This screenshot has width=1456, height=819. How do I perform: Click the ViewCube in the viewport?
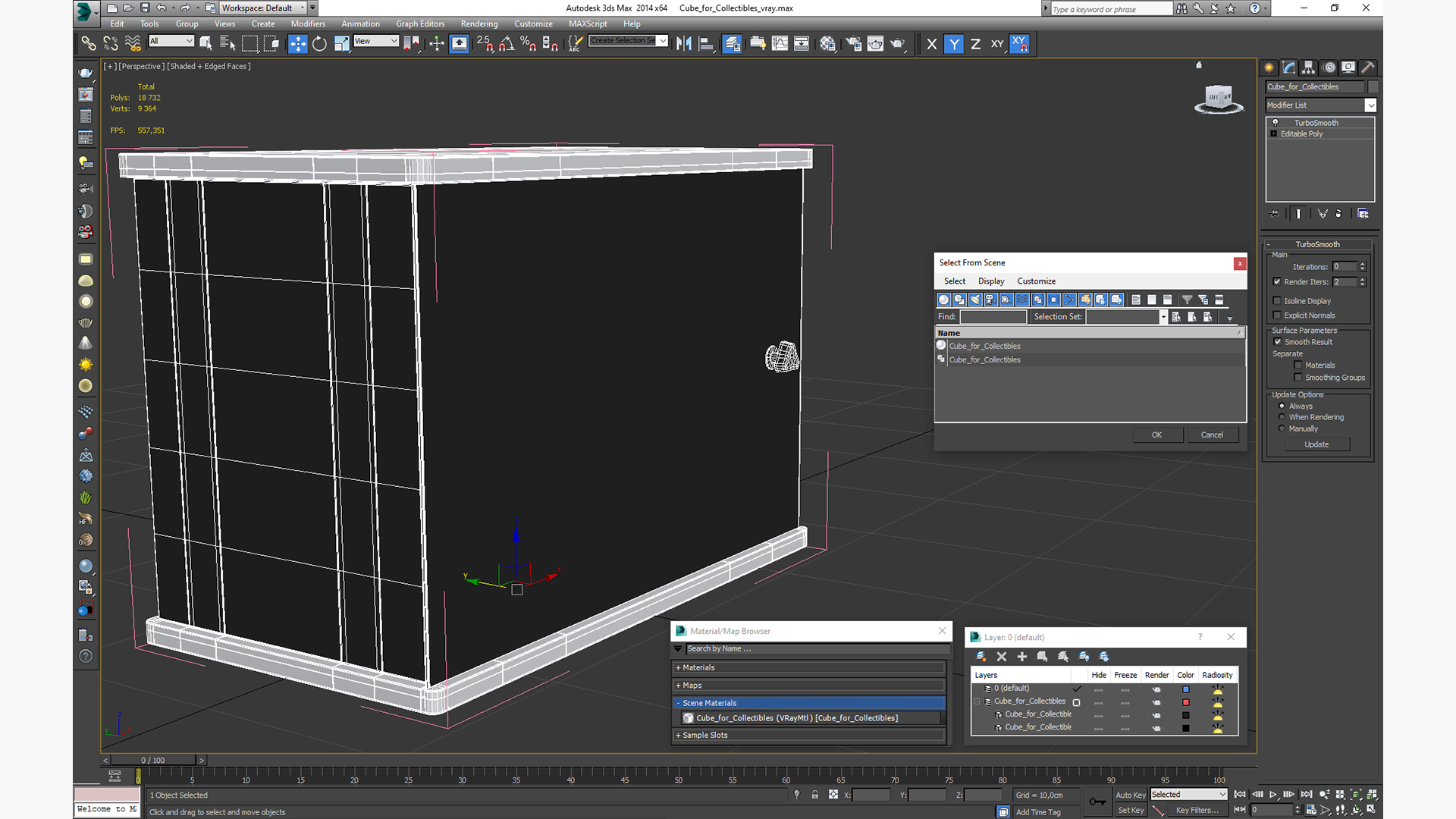[x=1219, y=99]
